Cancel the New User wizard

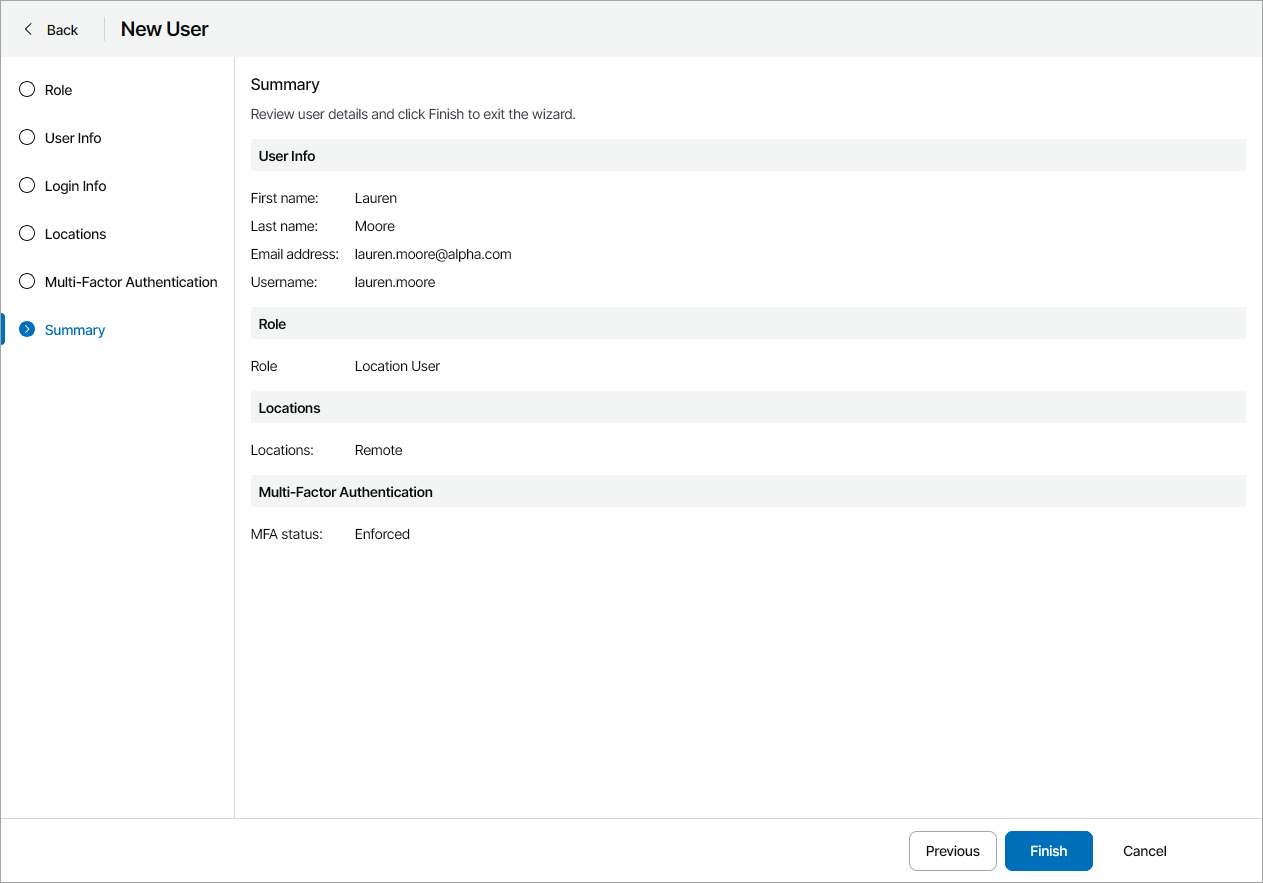[1144, 850]
